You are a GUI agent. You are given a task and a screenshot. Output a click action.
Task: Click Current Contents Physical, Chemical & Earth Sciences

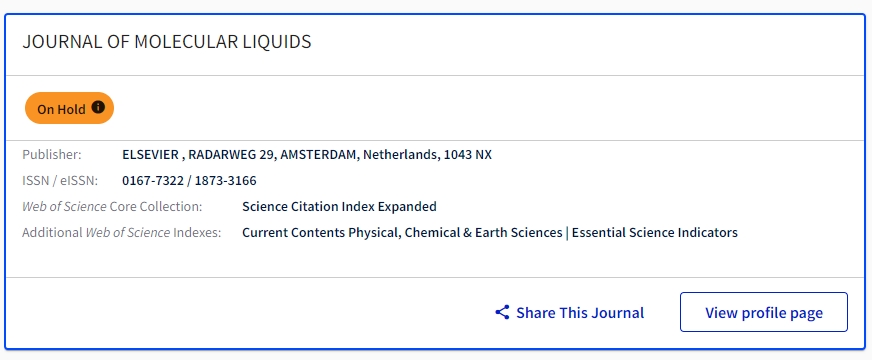click(x=402, y=233)
